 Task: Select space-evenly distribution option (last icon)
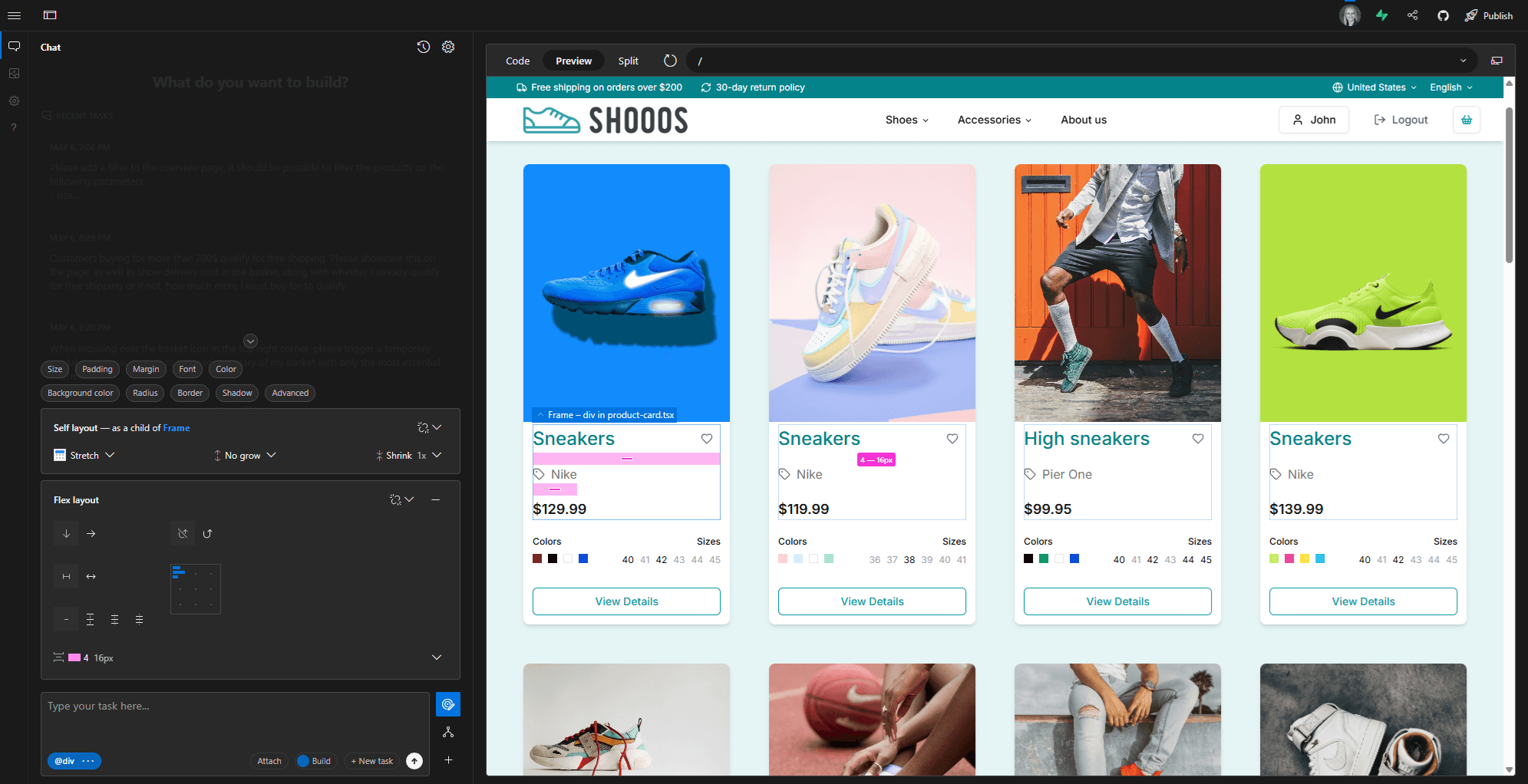(139, 619)
